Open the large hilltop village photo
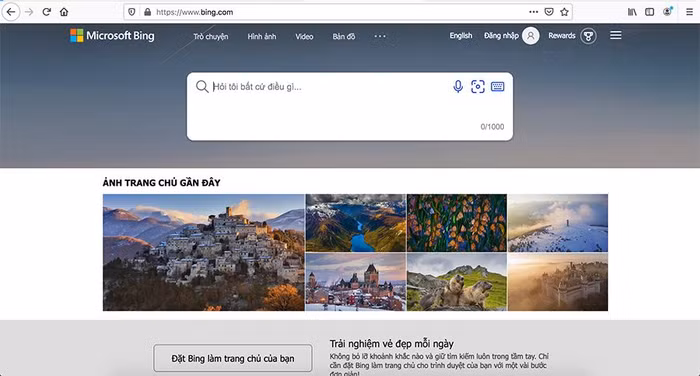Image resolution: width=700 pixels, height=376 pixels. point(204,252)
